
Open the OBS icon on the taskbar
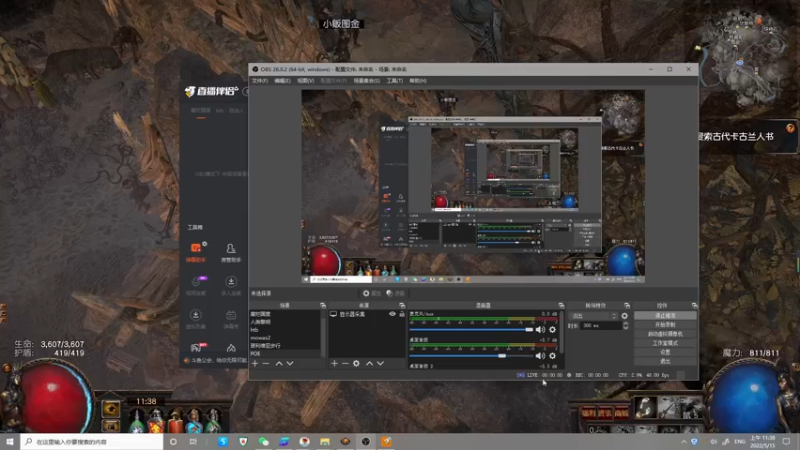pos(366,441)
